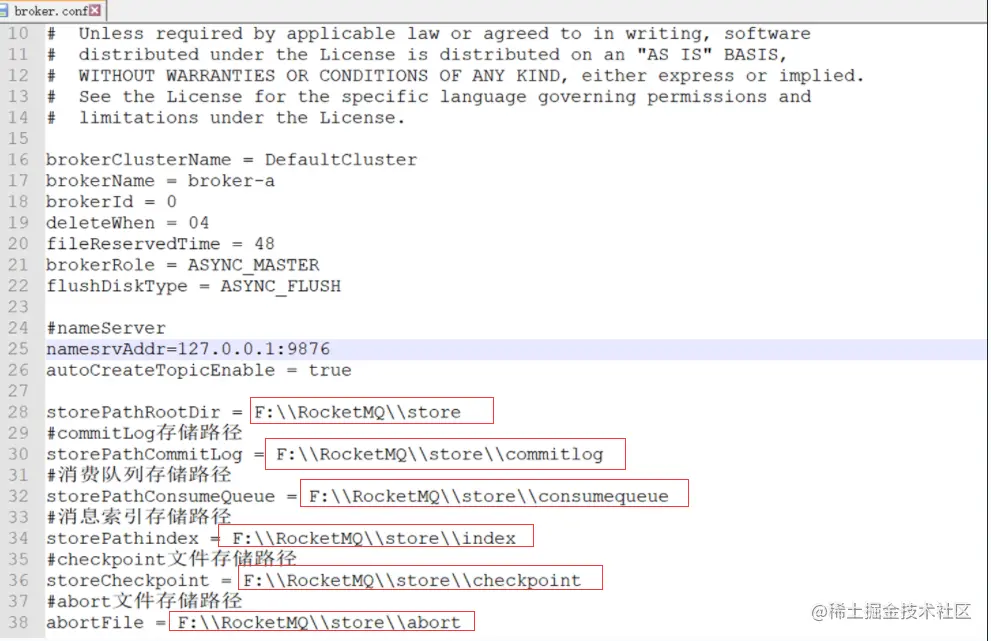This screenshot has height=641, width=991.
Task: Click the consumequeue path value
Action: [x=489, y=496]
